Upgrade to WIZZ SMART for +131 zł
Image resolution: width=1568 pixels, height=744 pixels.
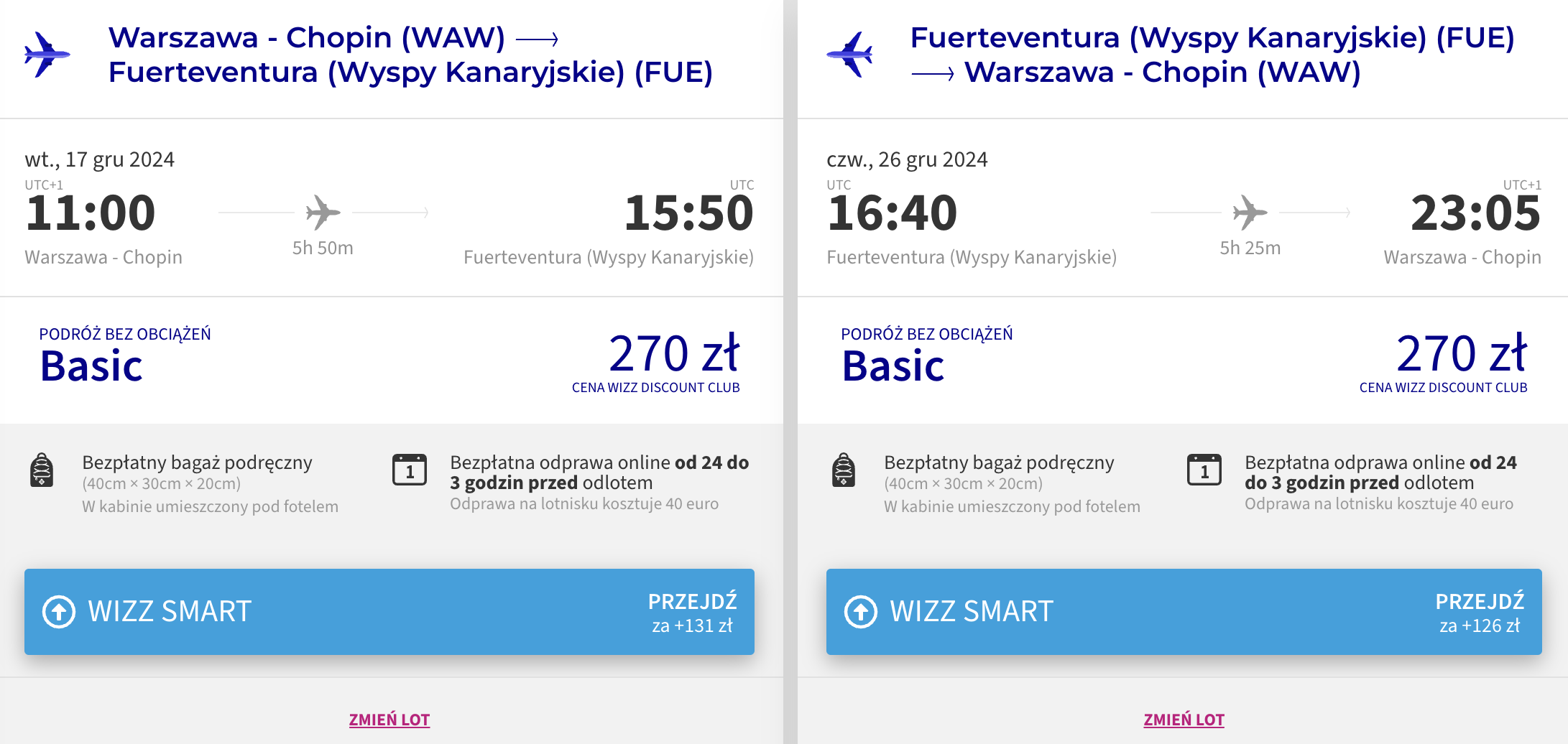click(389, 612)
